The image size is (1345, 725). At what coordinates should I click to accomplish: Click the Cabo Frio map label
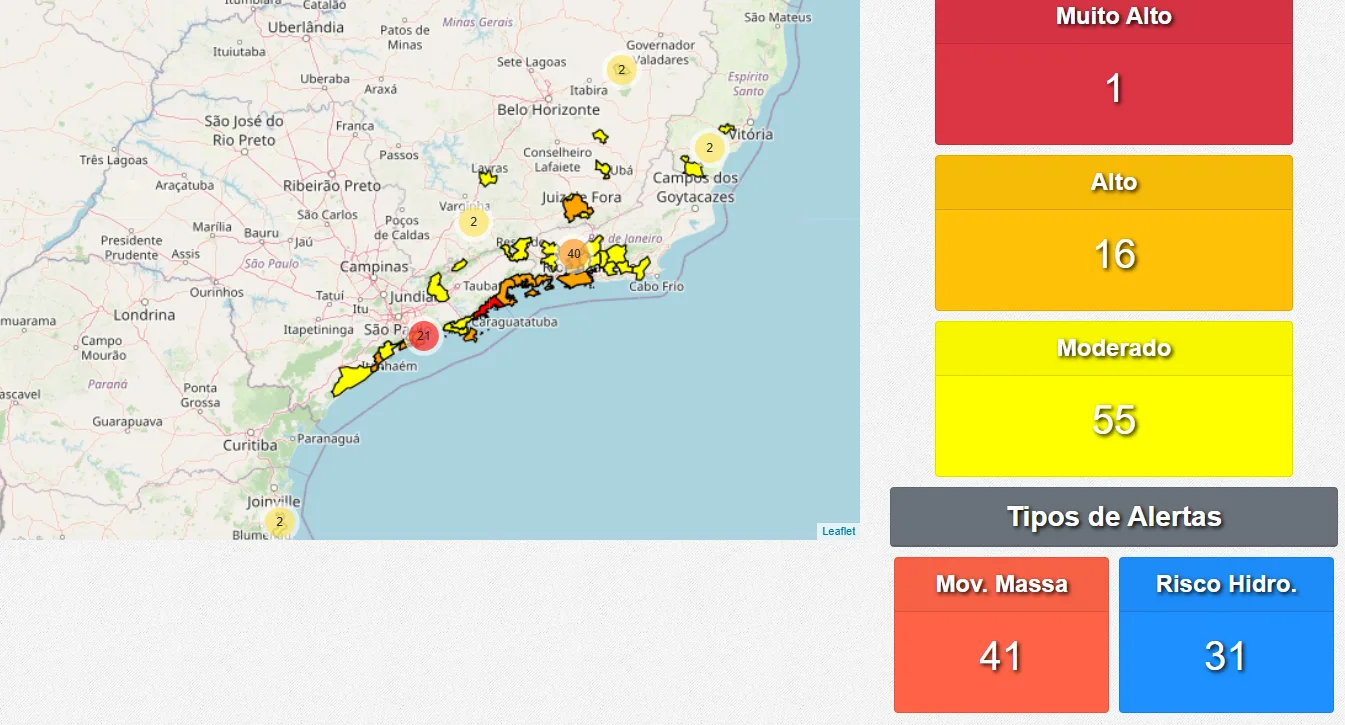pyautogui.click(x=657, y=286)
